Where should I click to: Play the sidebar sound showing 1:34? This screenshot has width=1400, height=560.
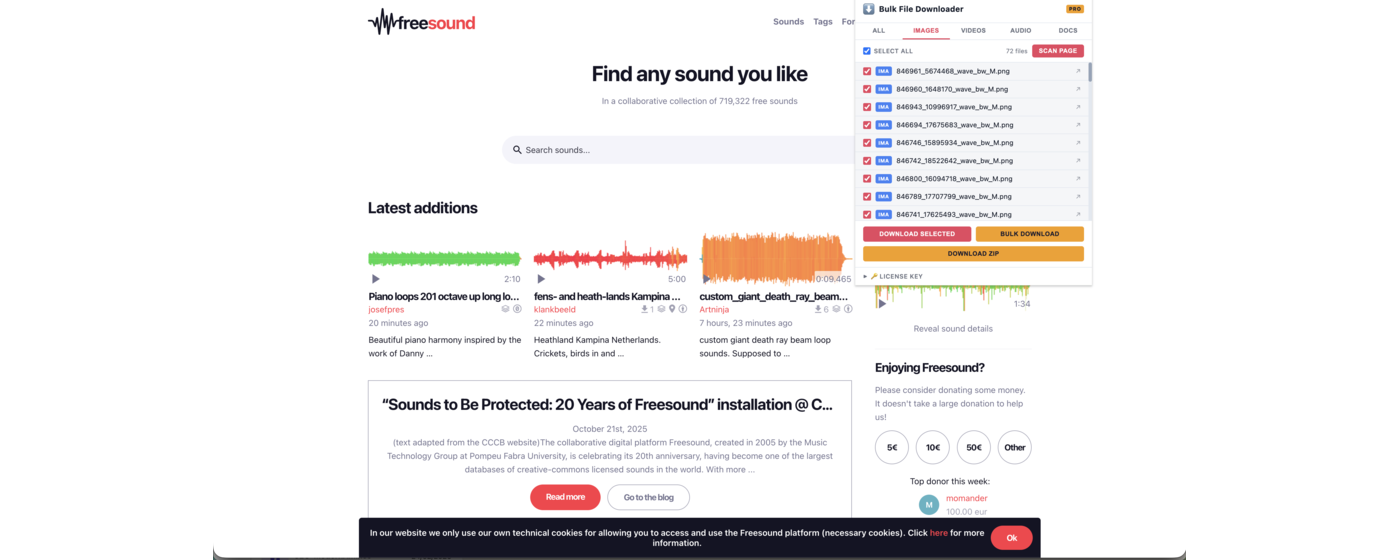pos(882,303)
